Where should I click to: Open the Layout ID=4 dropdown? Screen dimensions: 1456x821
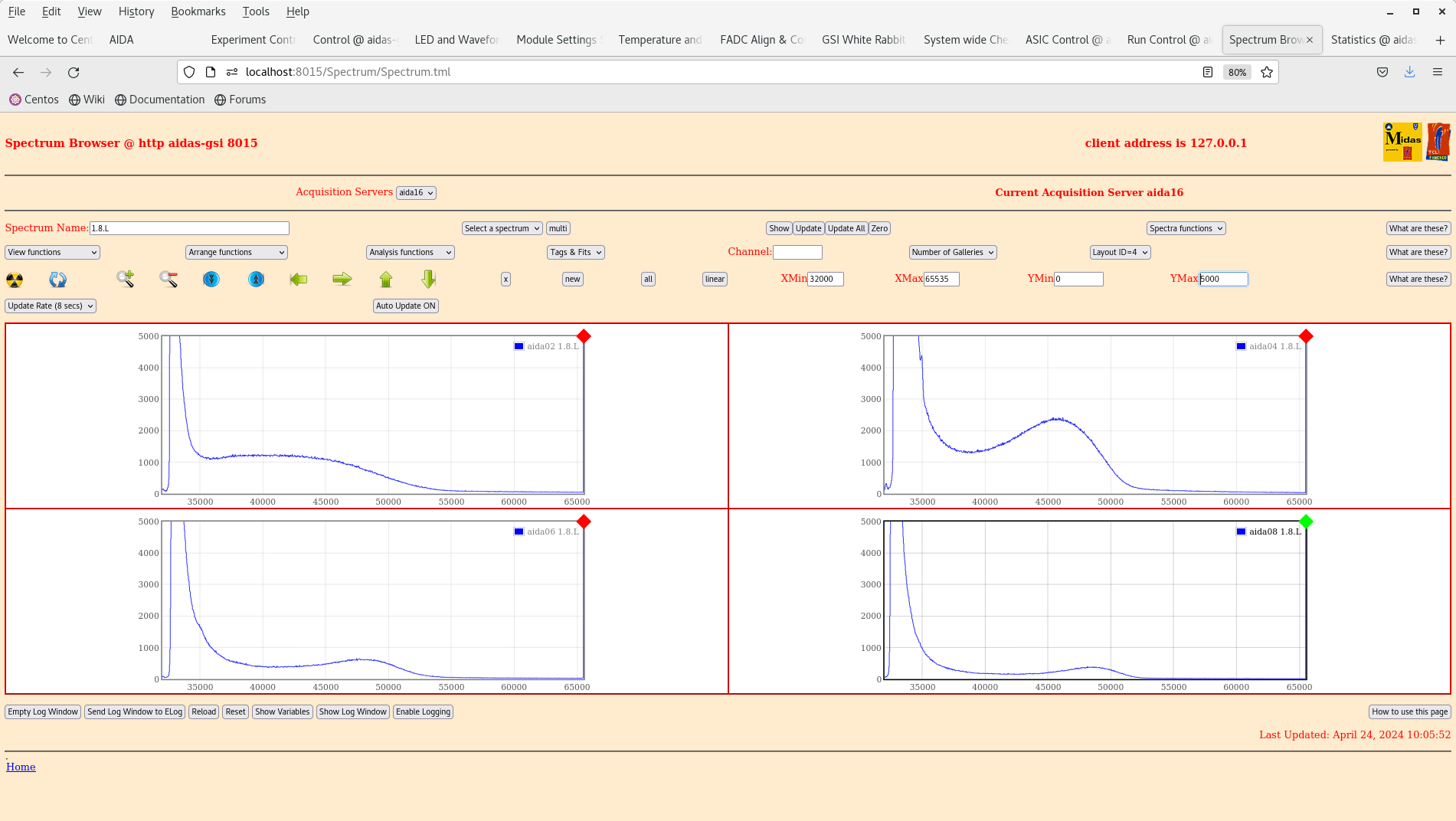[x=1120, y=252]
